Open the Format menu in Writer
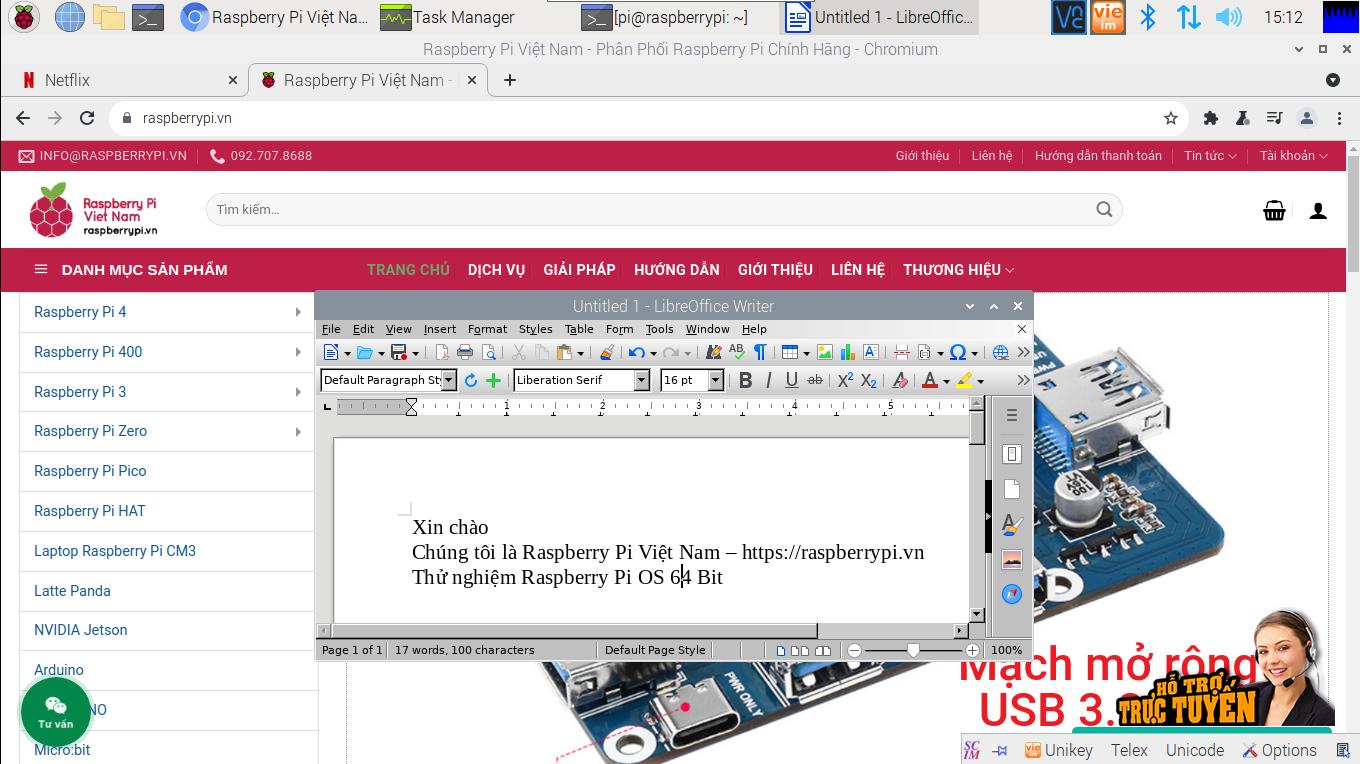The image size is (1360, 764). click(487, 329)
